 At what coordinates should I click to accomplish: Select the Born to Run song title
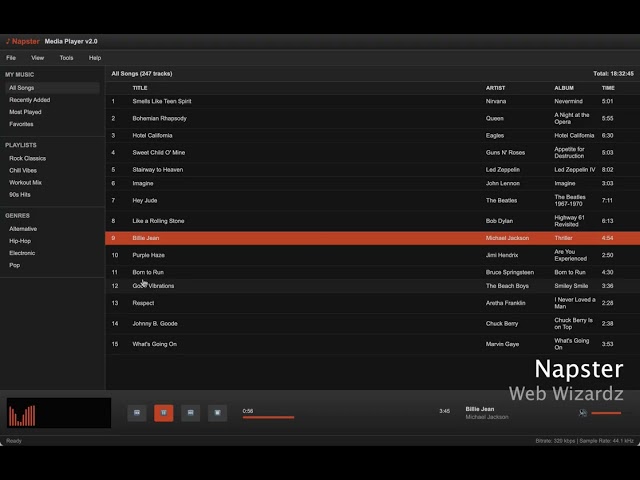click(148, 272)
